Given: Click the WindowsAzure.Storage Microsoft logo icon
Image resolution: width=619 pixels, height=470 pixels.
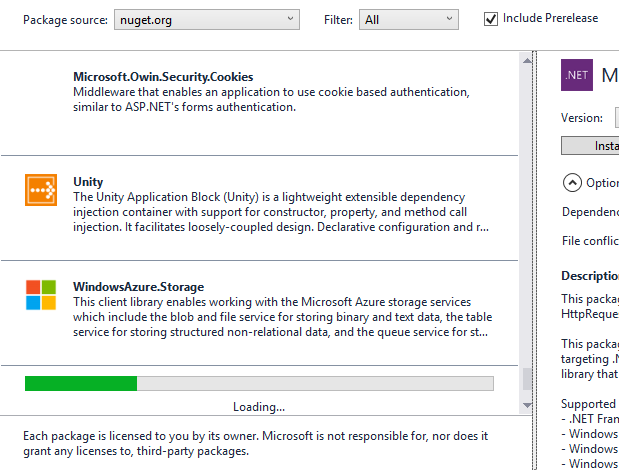Looking at the screenshot, I should (x=41, y=295).
